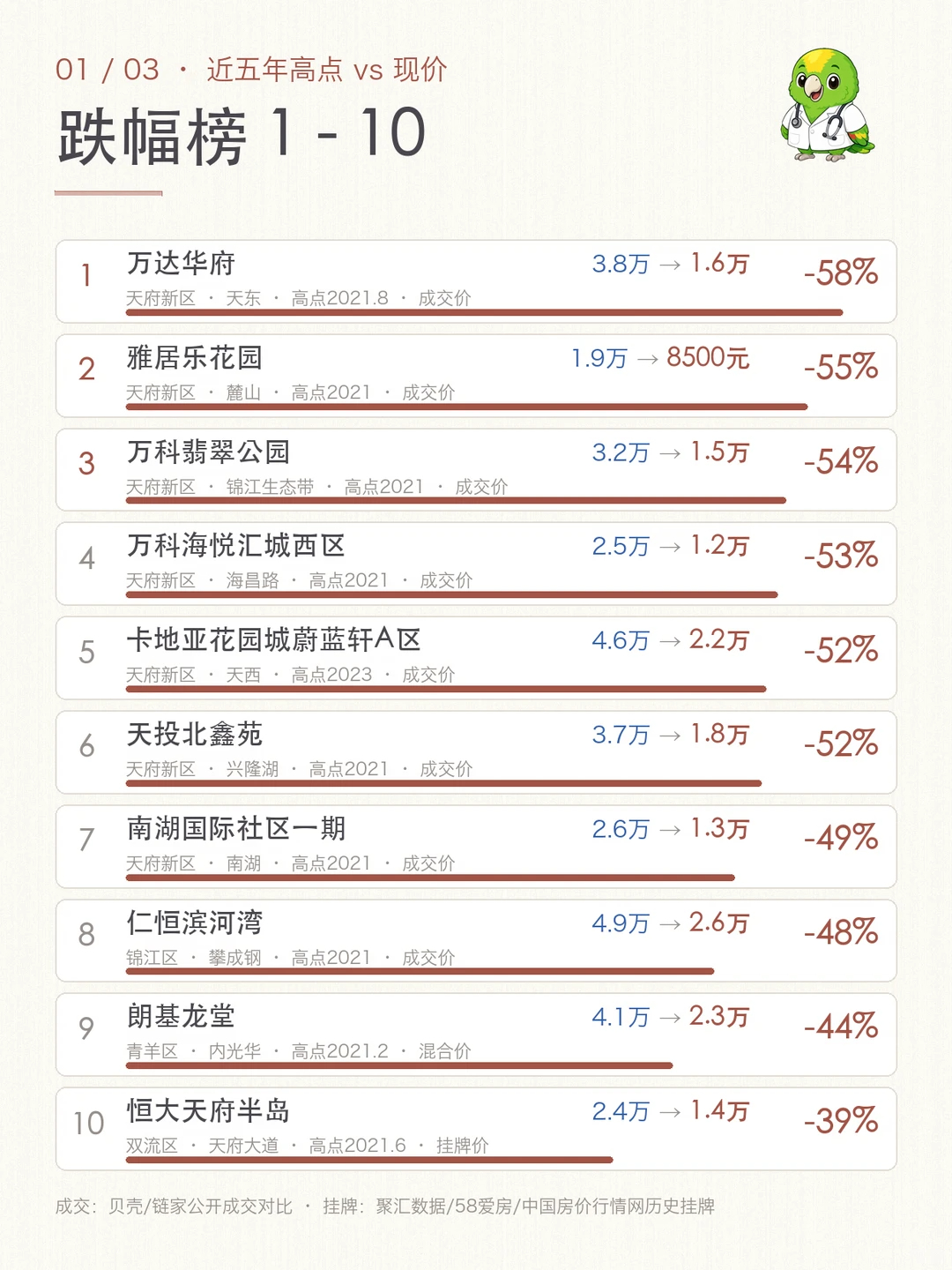Click the 4.9万 → 2.6万 price change
The height and width of the screenshot is (1270, 952).
point(671,923)
